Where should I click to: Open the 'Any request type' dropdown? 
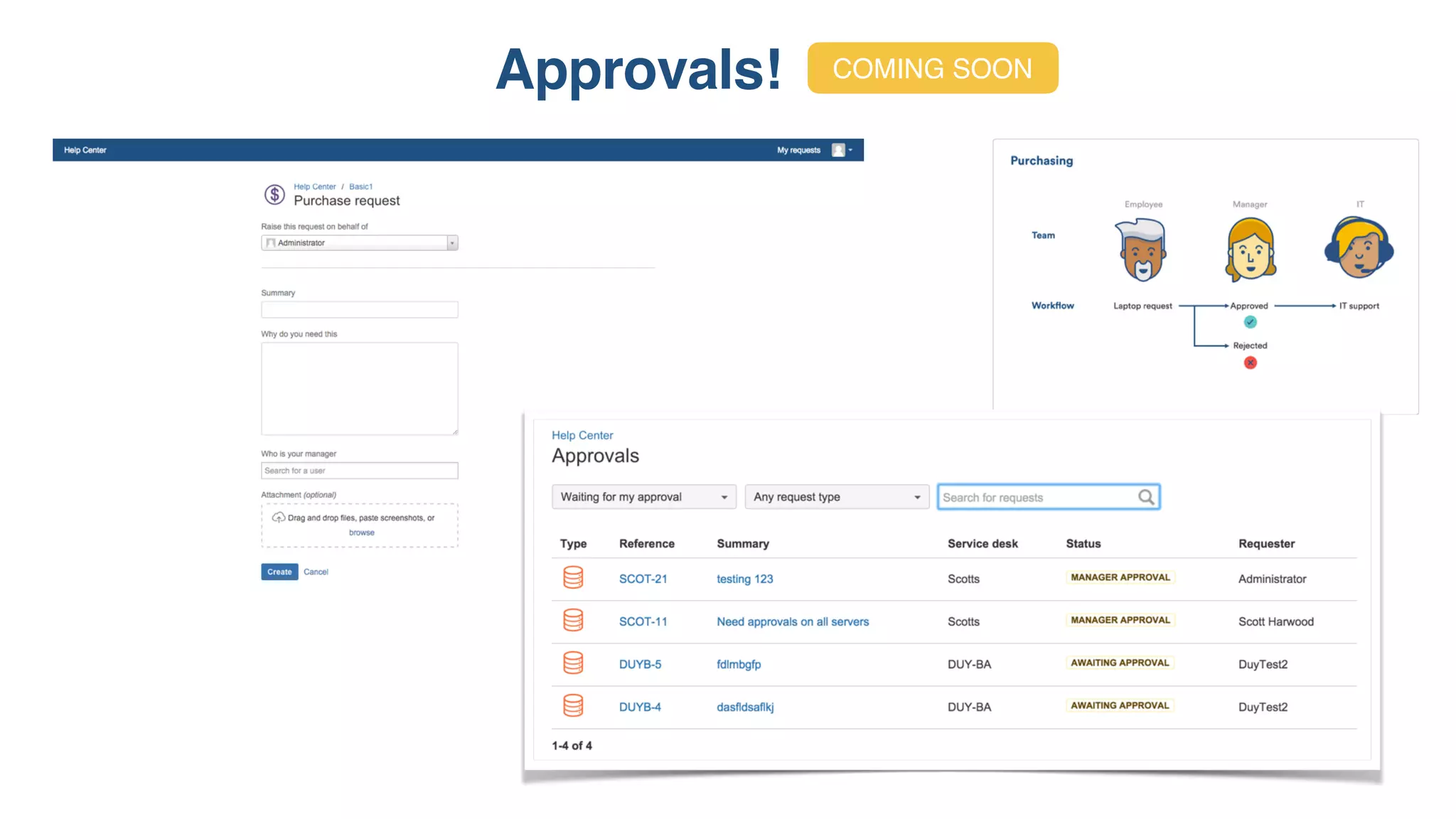pyautogui.click(x=837, y=497)
